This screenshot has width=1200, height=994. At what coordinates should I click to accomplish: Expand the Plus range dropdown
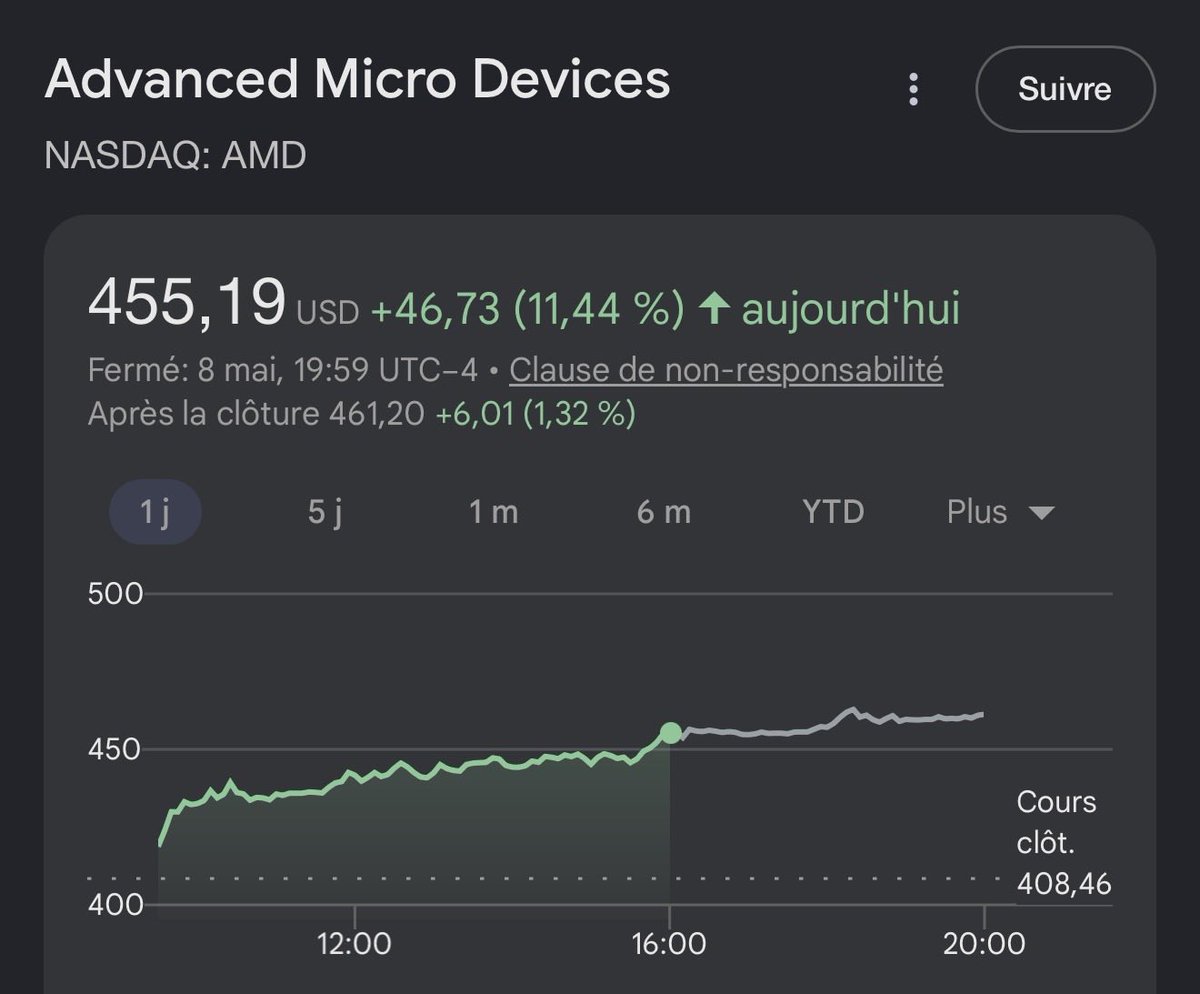click(x=1001, y=512)
